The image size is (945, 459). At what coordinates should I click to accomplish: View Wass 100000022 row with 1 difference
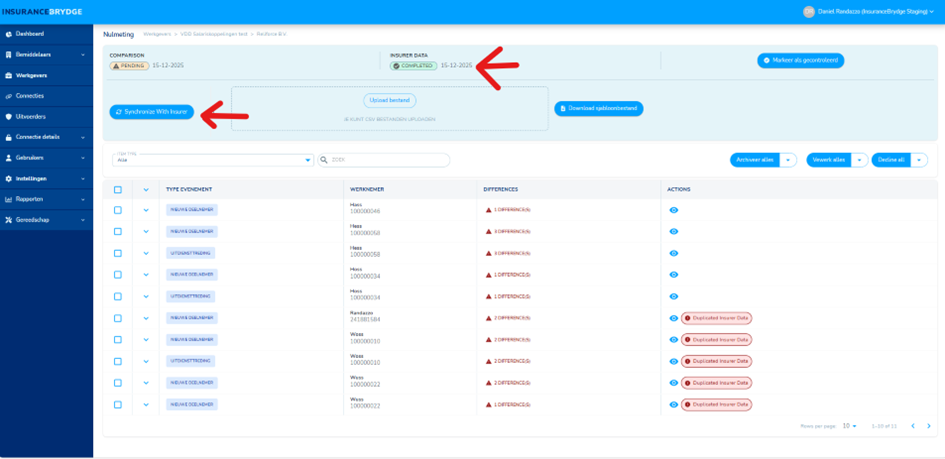(674, 405)
